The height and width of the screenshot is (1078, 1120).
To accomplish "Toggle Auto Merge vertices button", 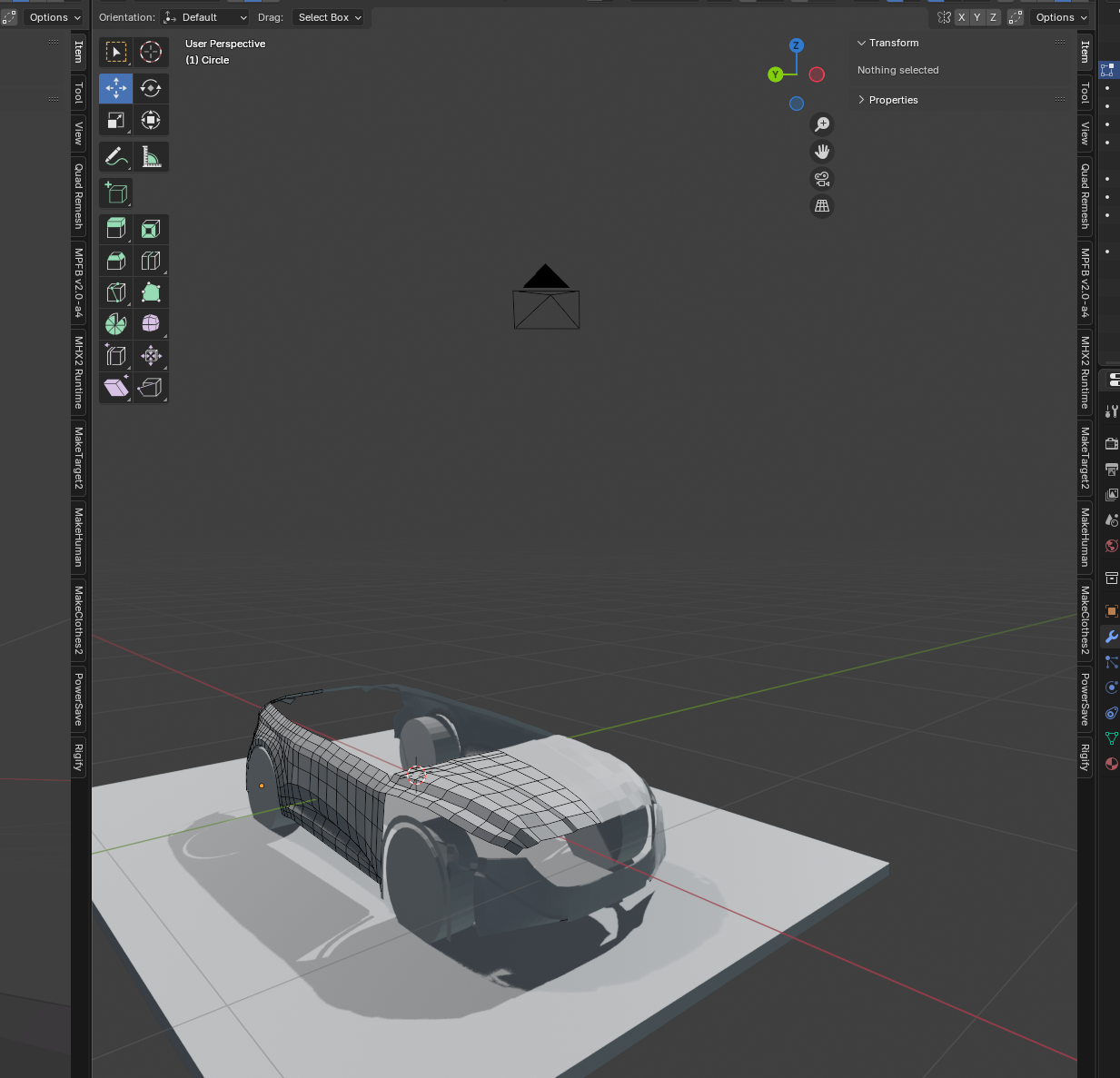I will click(1016, 17).
